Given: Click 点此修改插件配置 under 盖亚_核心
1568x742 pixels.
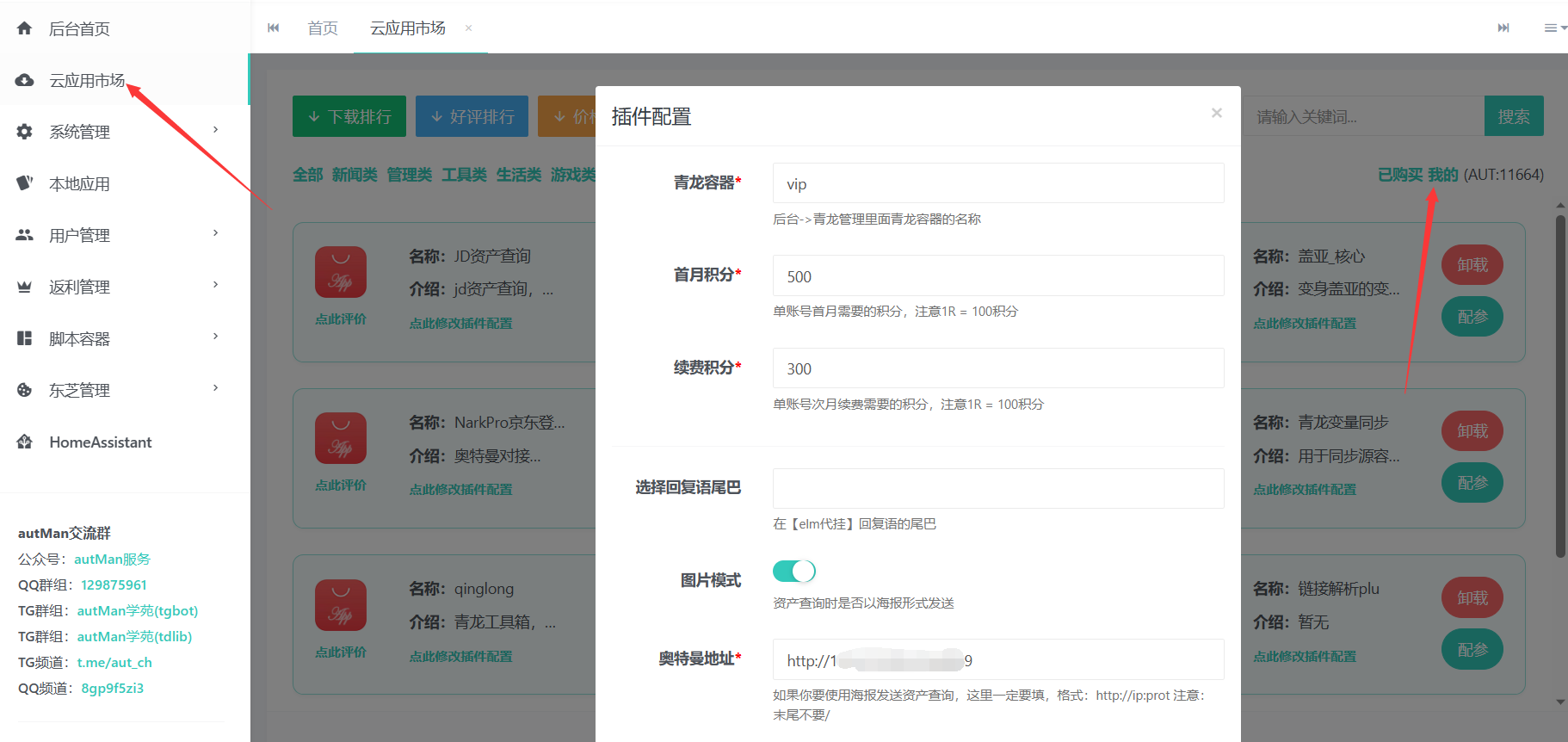Looking at the screenshot, I should (1305, 324).
